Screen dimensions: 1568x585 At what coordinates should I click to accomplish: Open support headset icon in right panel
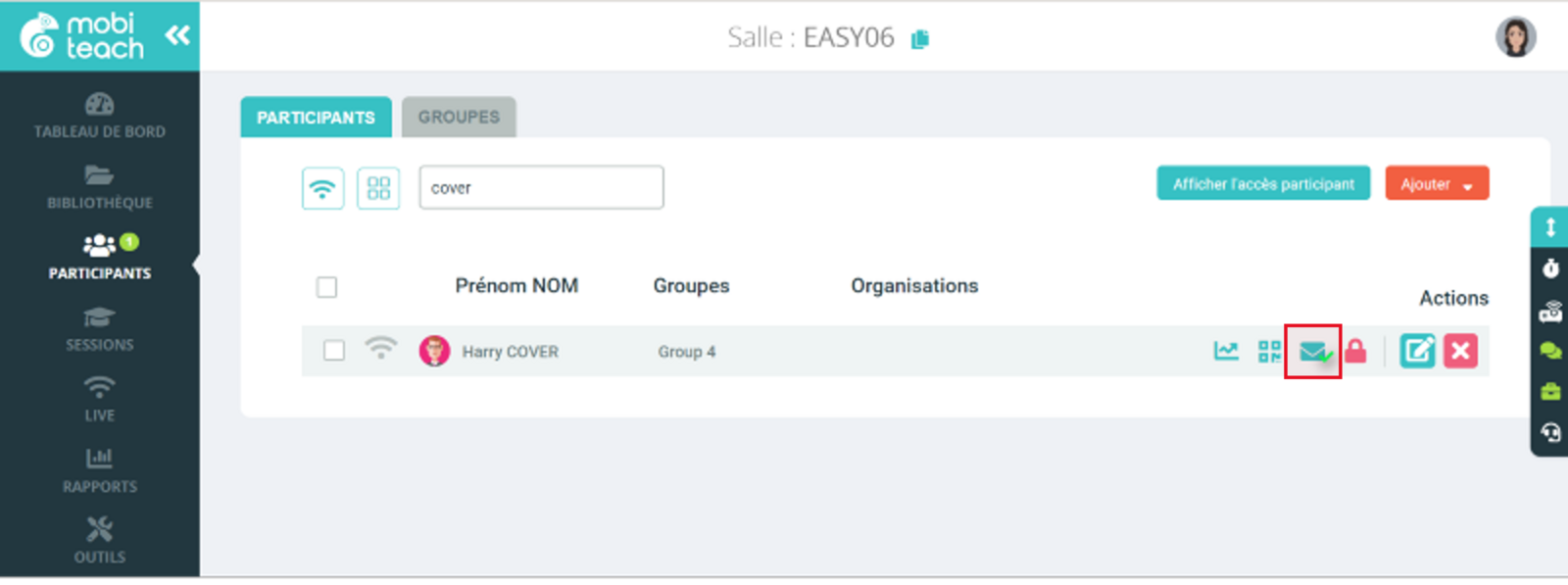[1550, 432]
